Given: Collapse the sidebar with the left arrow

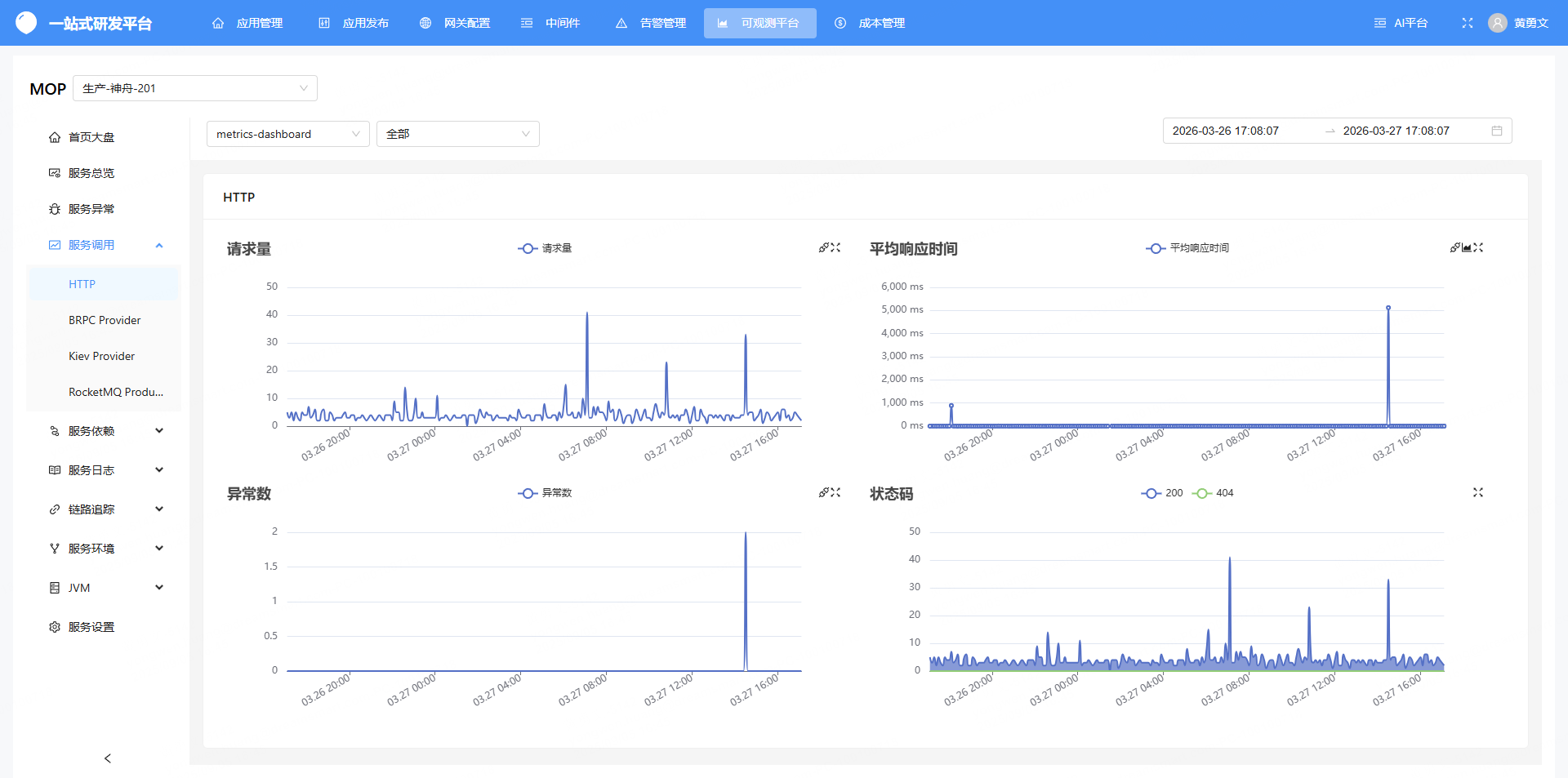Looking at the screenshot, I should (x=108, y=758).
